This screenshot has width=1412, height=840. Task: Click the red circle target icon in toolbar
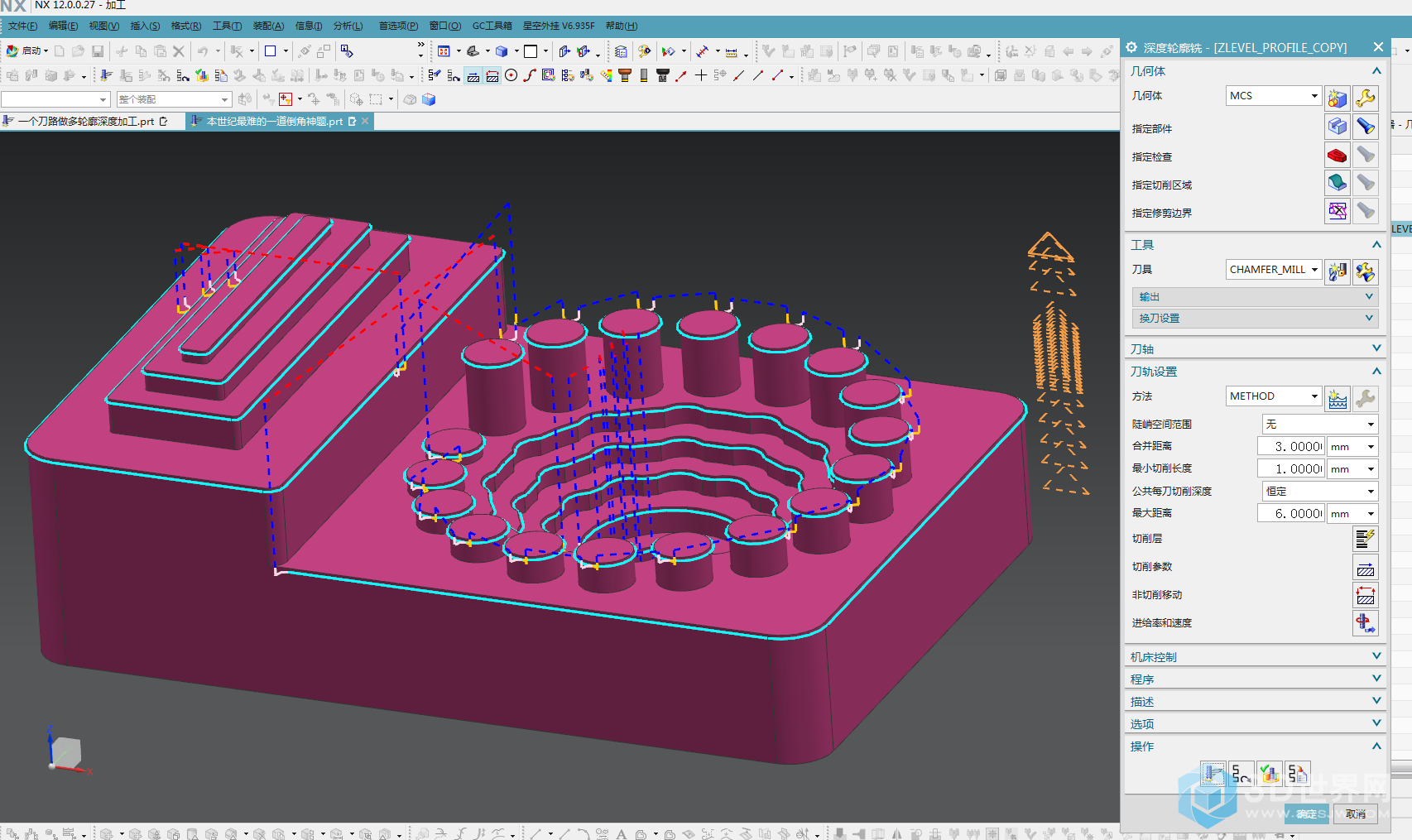coord(511,75)
